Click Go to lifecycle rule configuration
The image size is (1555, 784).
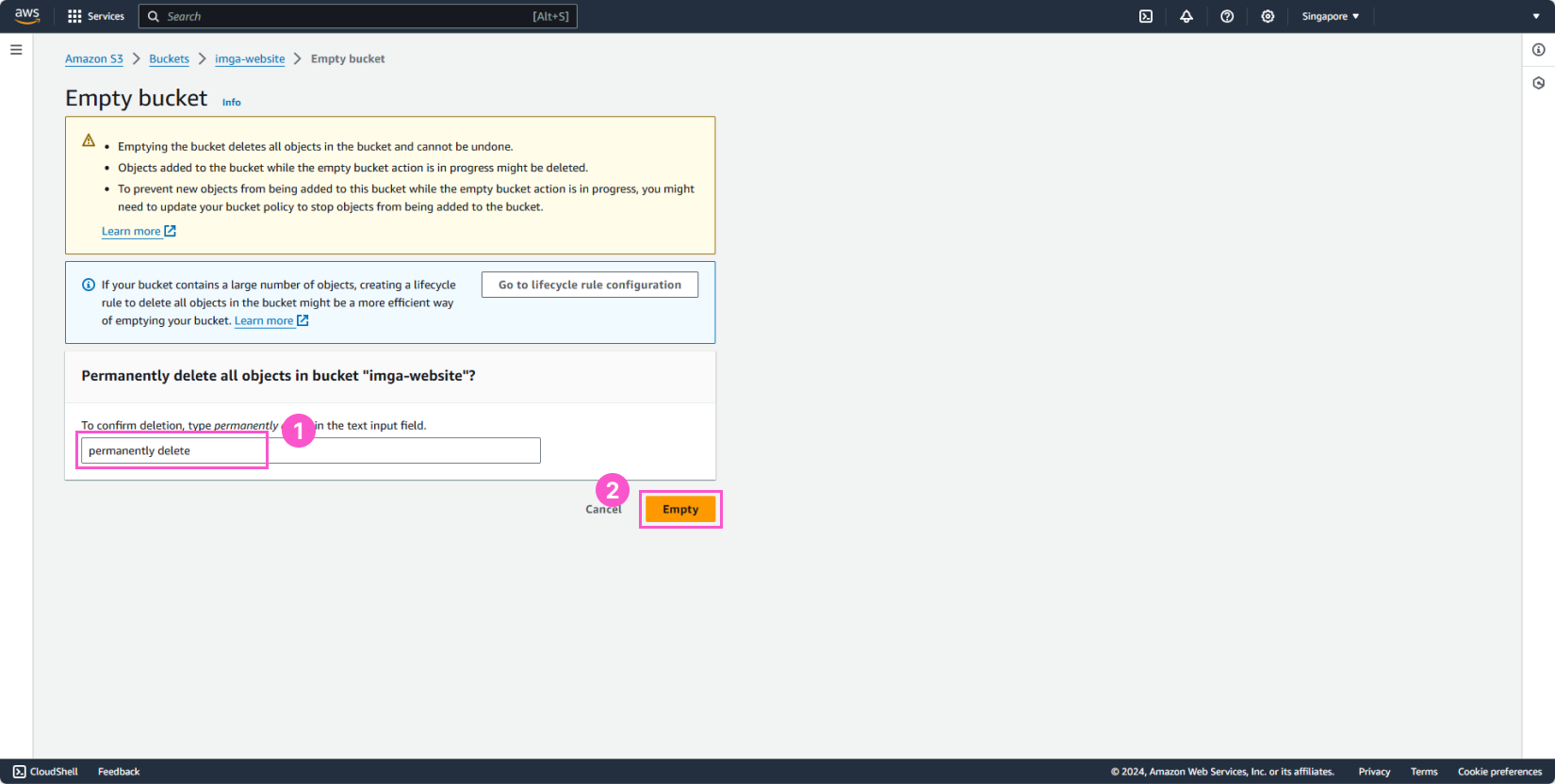(x=590, y=285)
